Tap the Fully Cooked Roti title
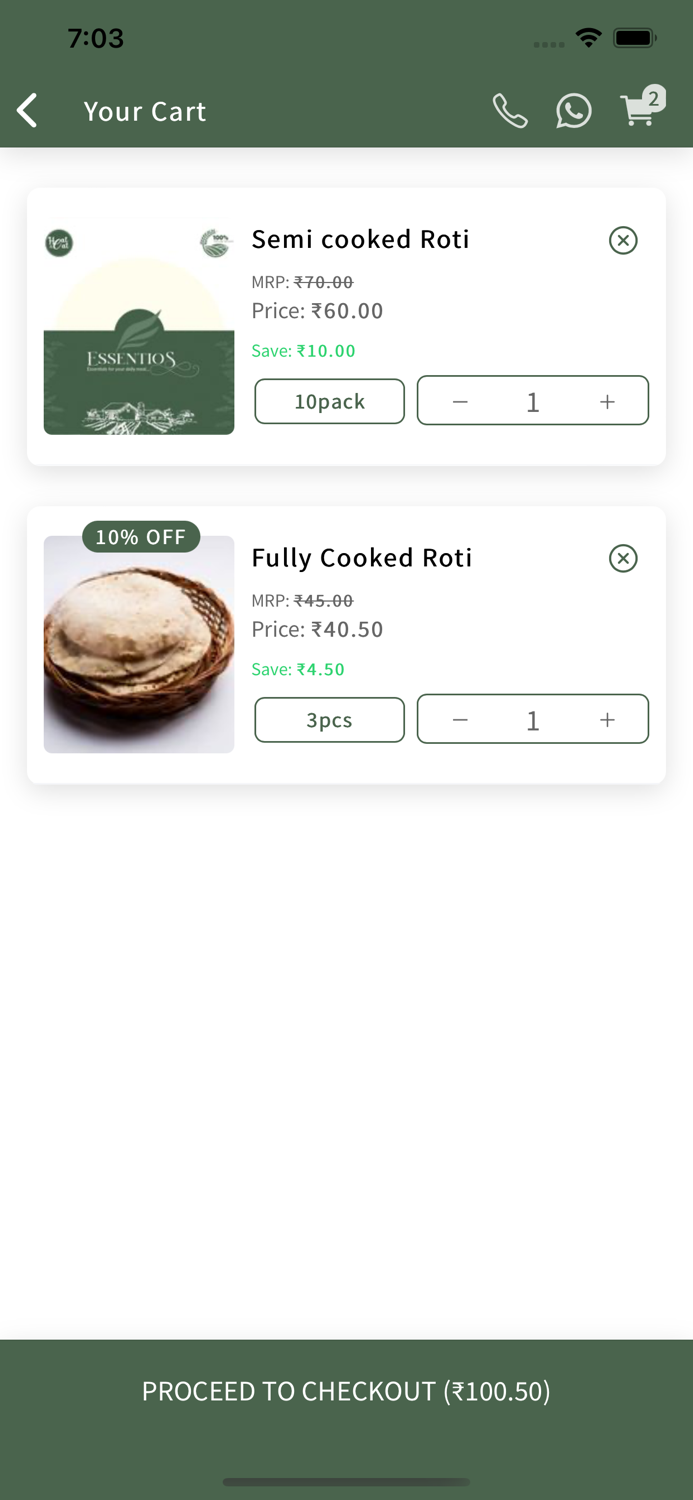 point(361,557)
